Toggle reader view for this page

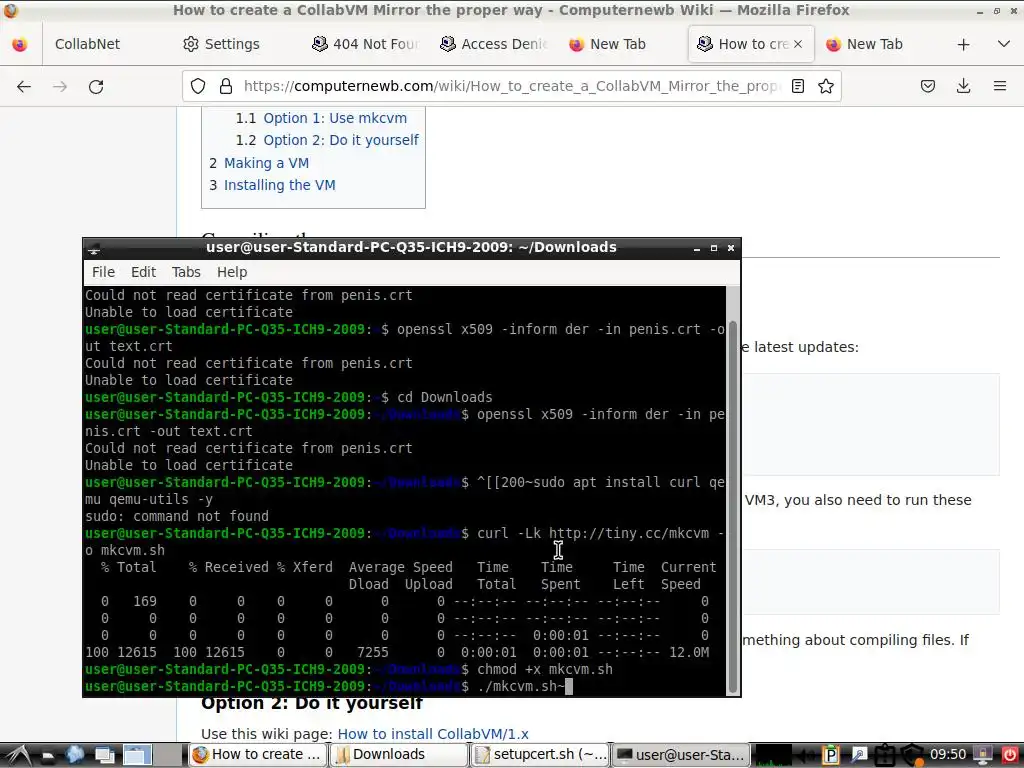pos(797,86)
